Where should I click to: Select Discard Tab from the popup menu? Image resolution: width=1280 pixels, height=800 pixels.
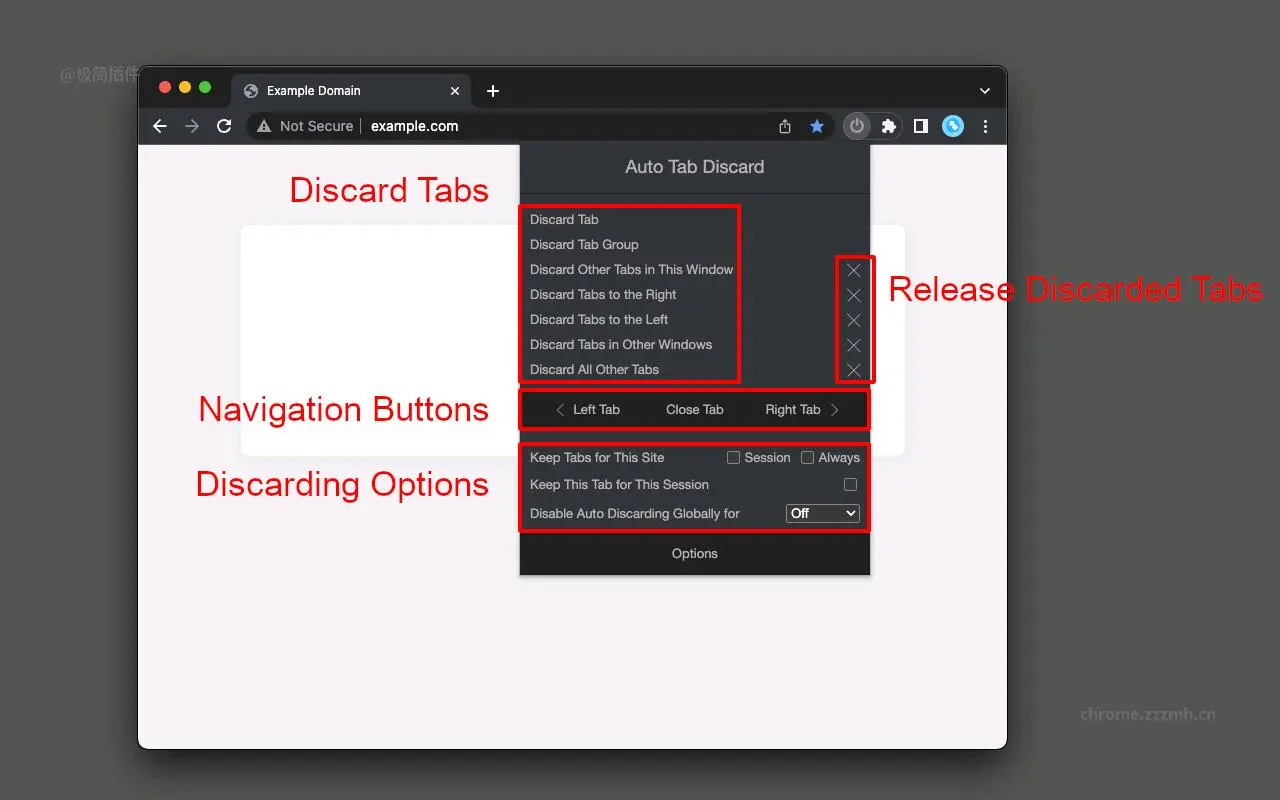click(x=564, y=219)
